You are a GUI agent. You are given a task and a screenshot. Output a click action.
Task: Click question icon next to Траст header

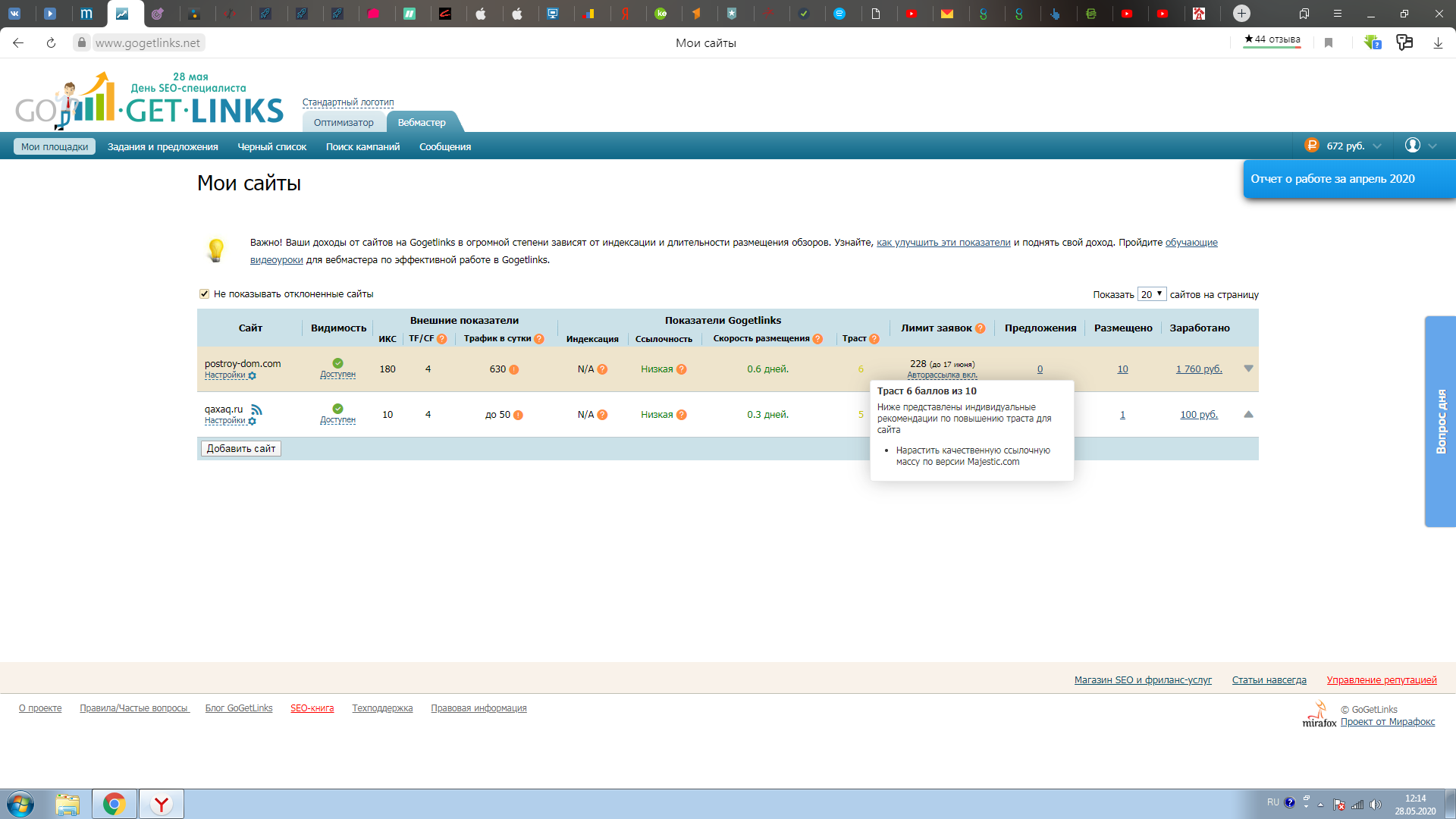pyautogui.click(x=874, y=339)
